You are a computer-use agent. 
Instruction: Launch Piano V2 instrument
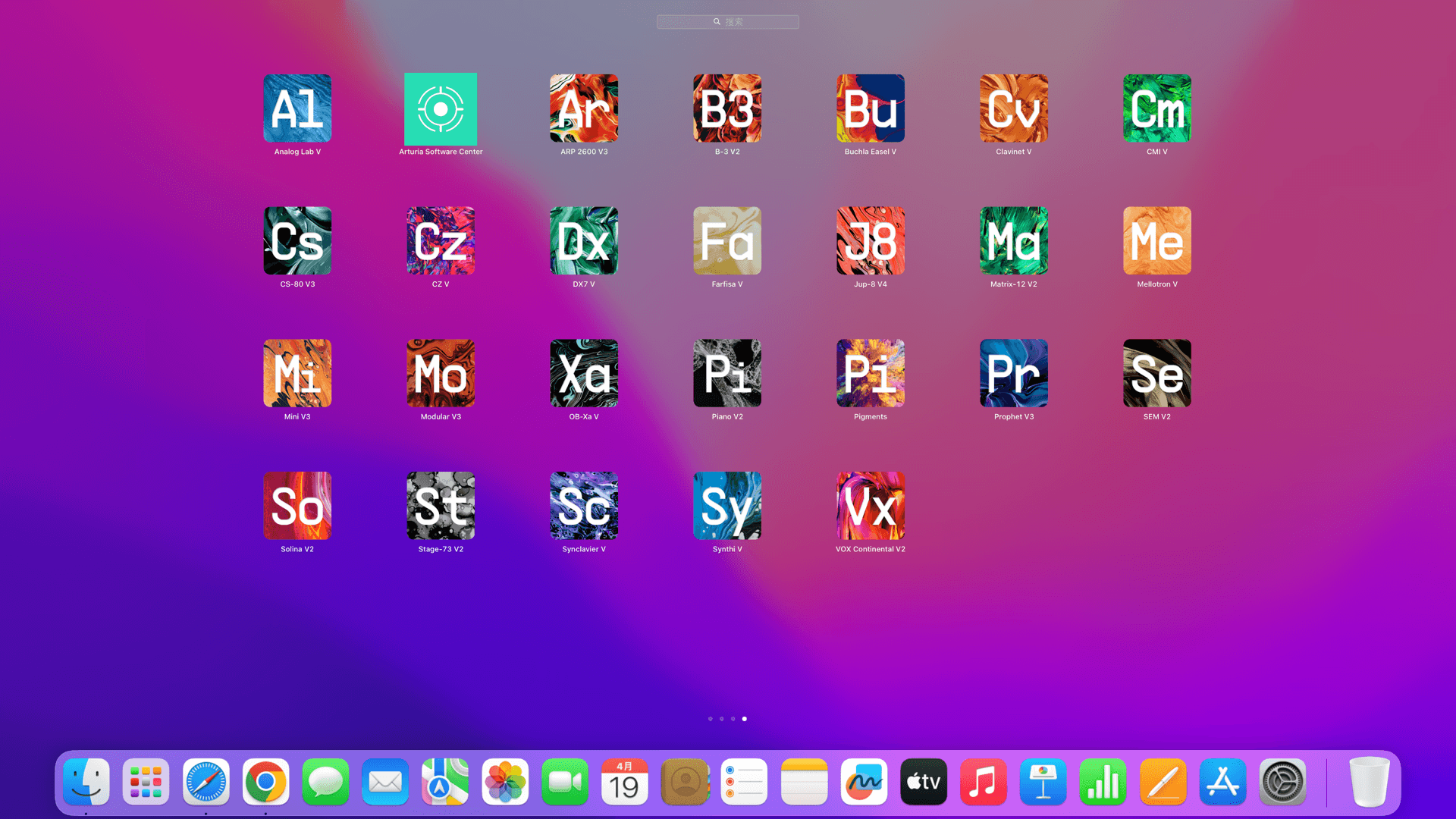pos(727,373)
